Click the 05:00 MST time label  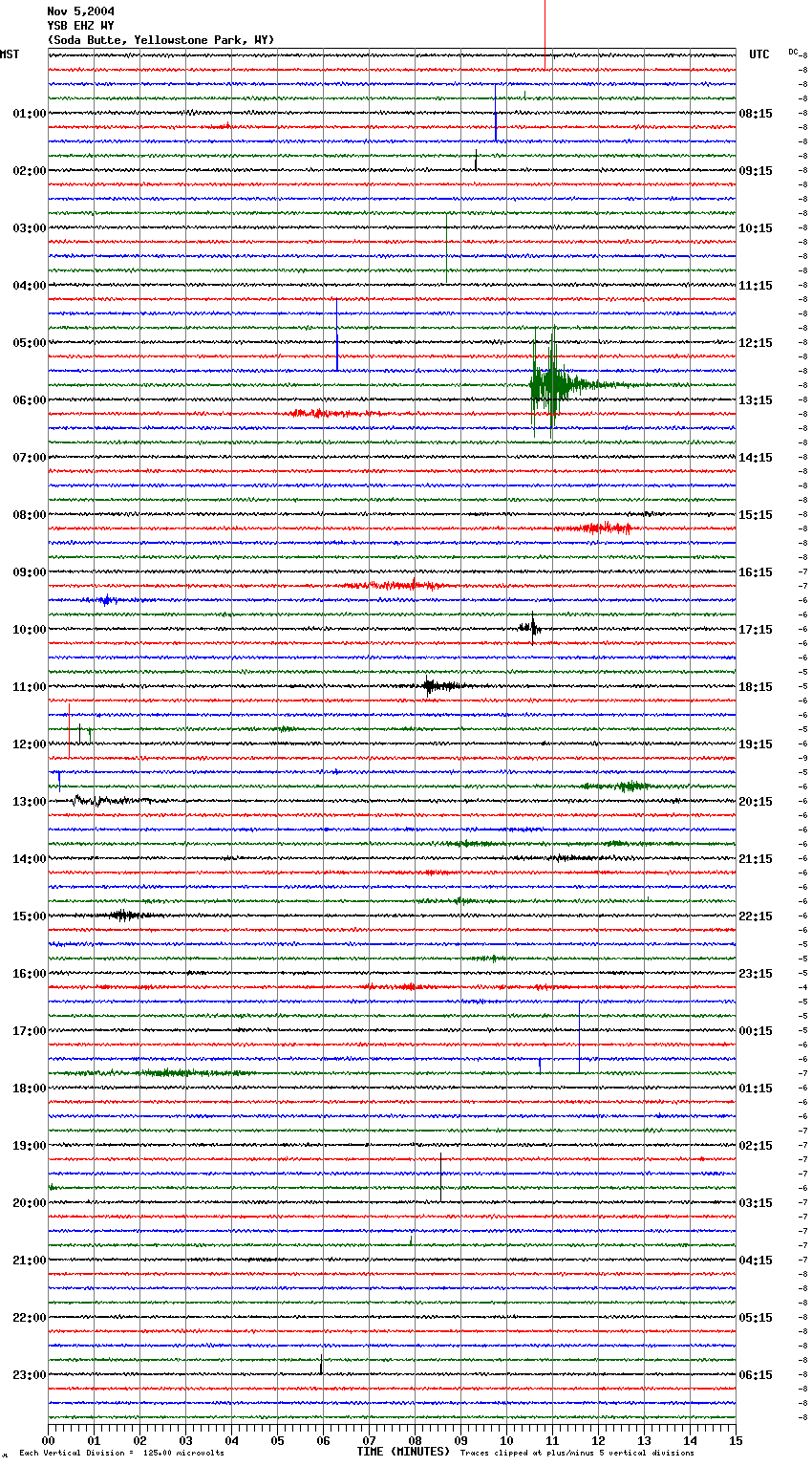[x=30, y=343]
